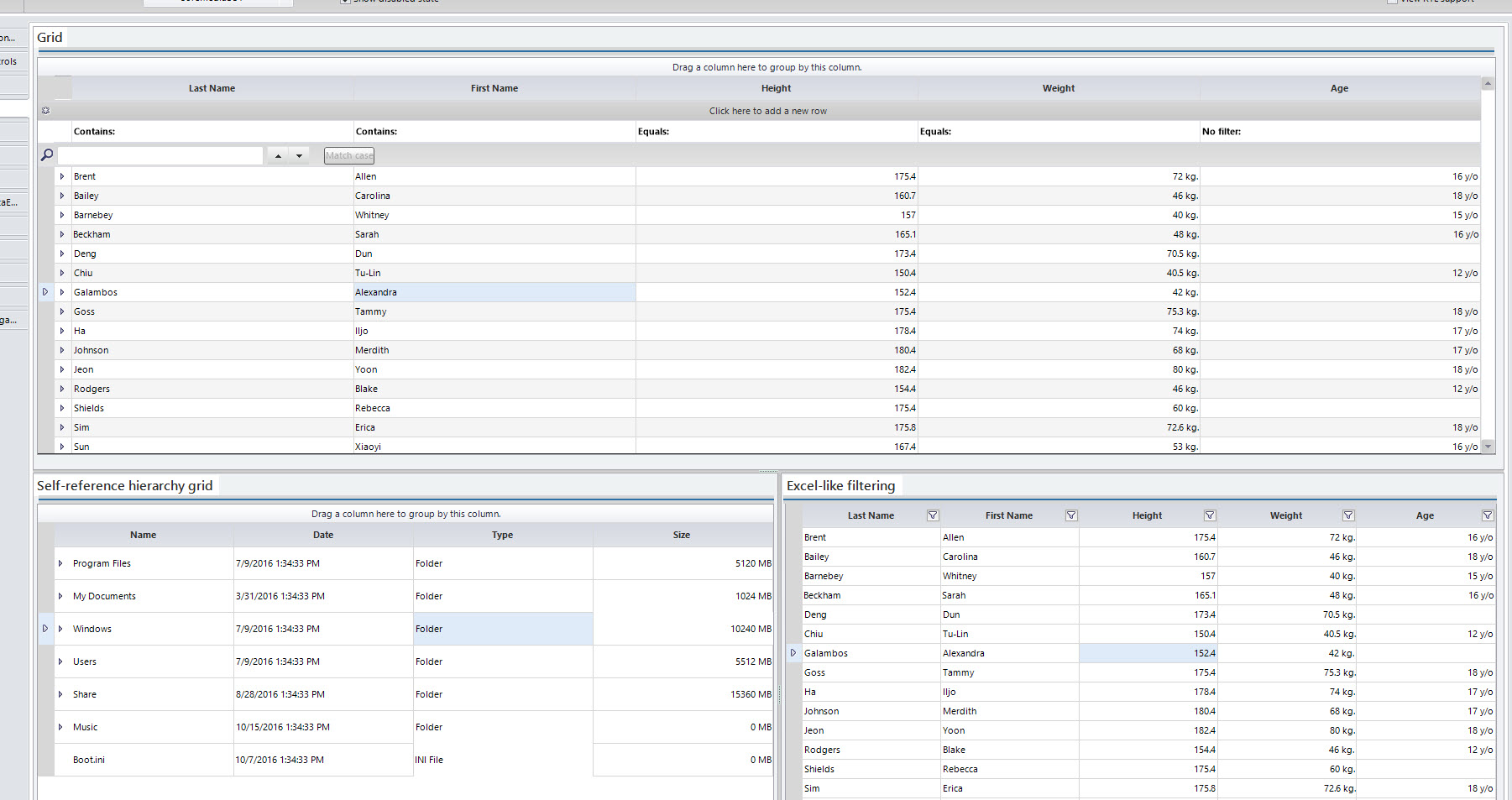The width and height of the screenshot is (1512, 800).
Task: Select 'Merdith' cell in the Excel-like grid
Action: point(1010,711)
